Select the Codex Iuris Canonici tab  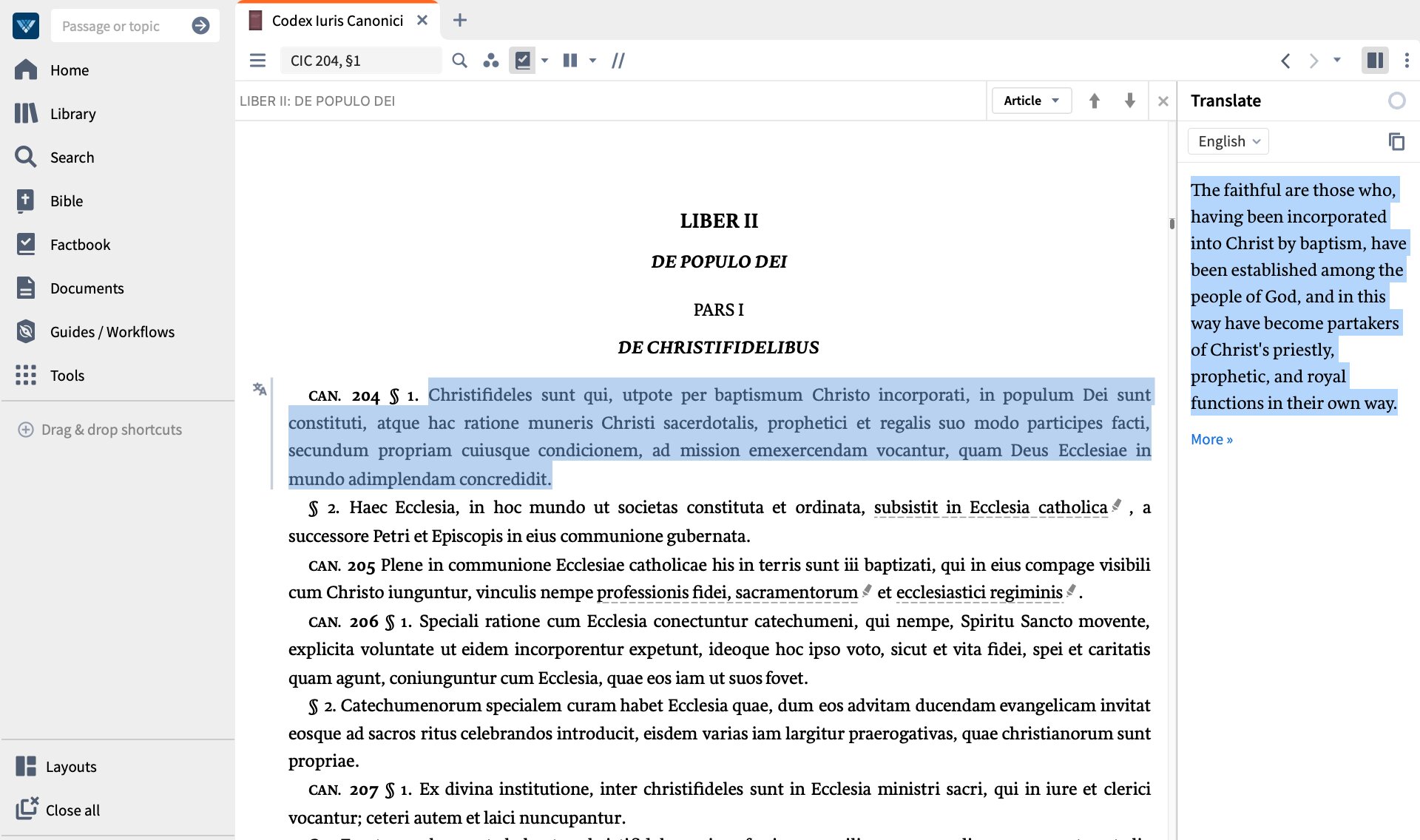click(x=338, y=21)
